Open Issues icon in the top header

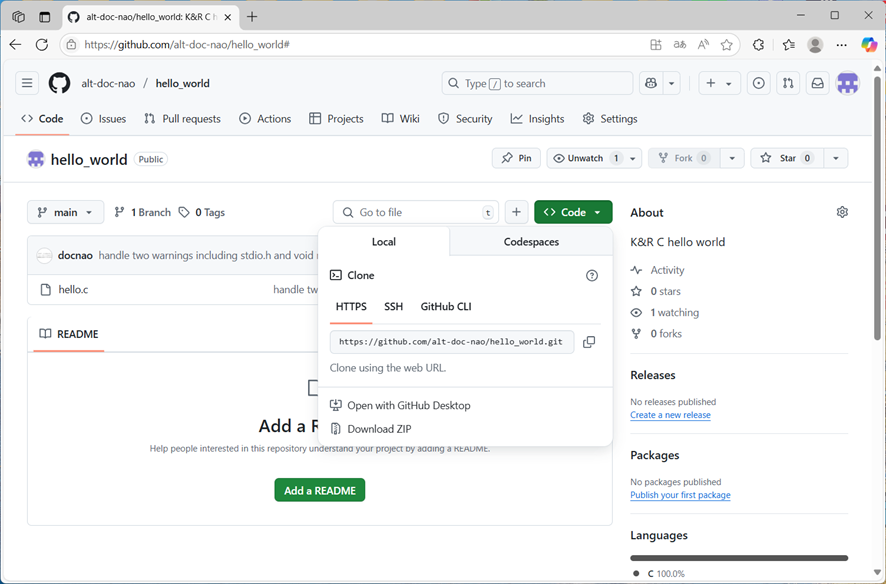point(759,84)
